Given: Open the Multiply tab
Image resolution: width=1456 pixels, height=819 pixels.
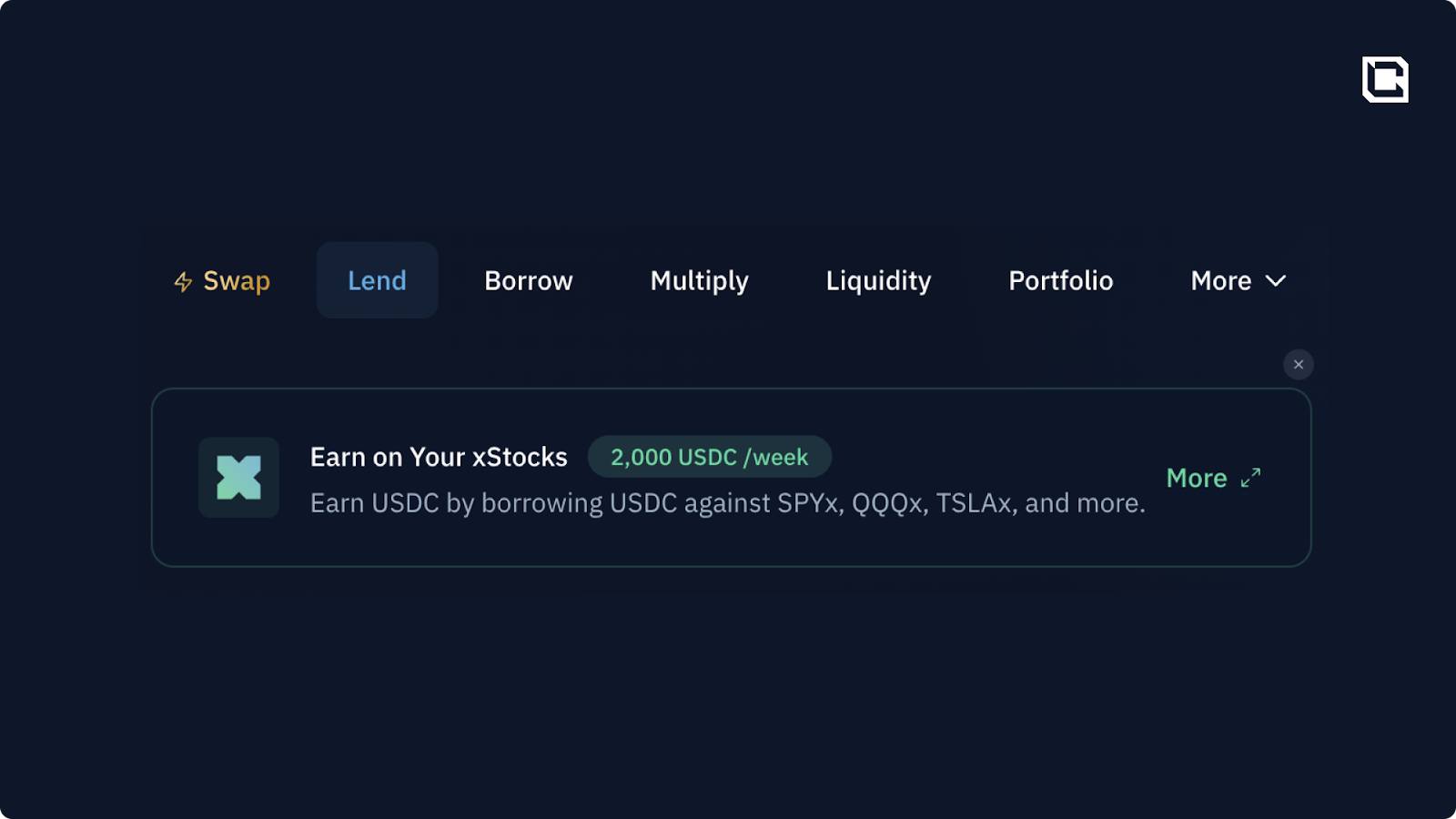Looking at the screenshot, I should (x=699, y=281).
